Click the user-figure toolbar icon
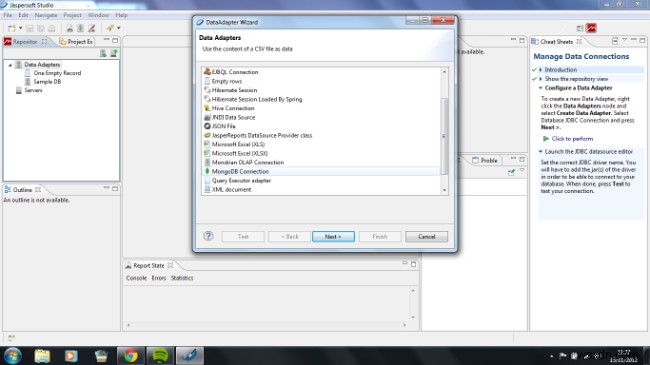 coord(69,28)
